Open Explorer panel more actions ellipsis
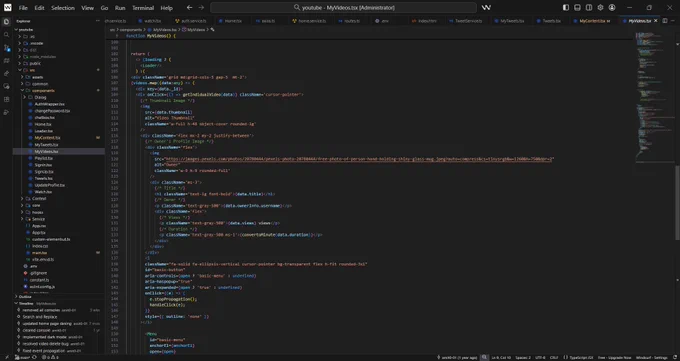The width and height of the screenshot is (680, 361). (x=98, y=21)
